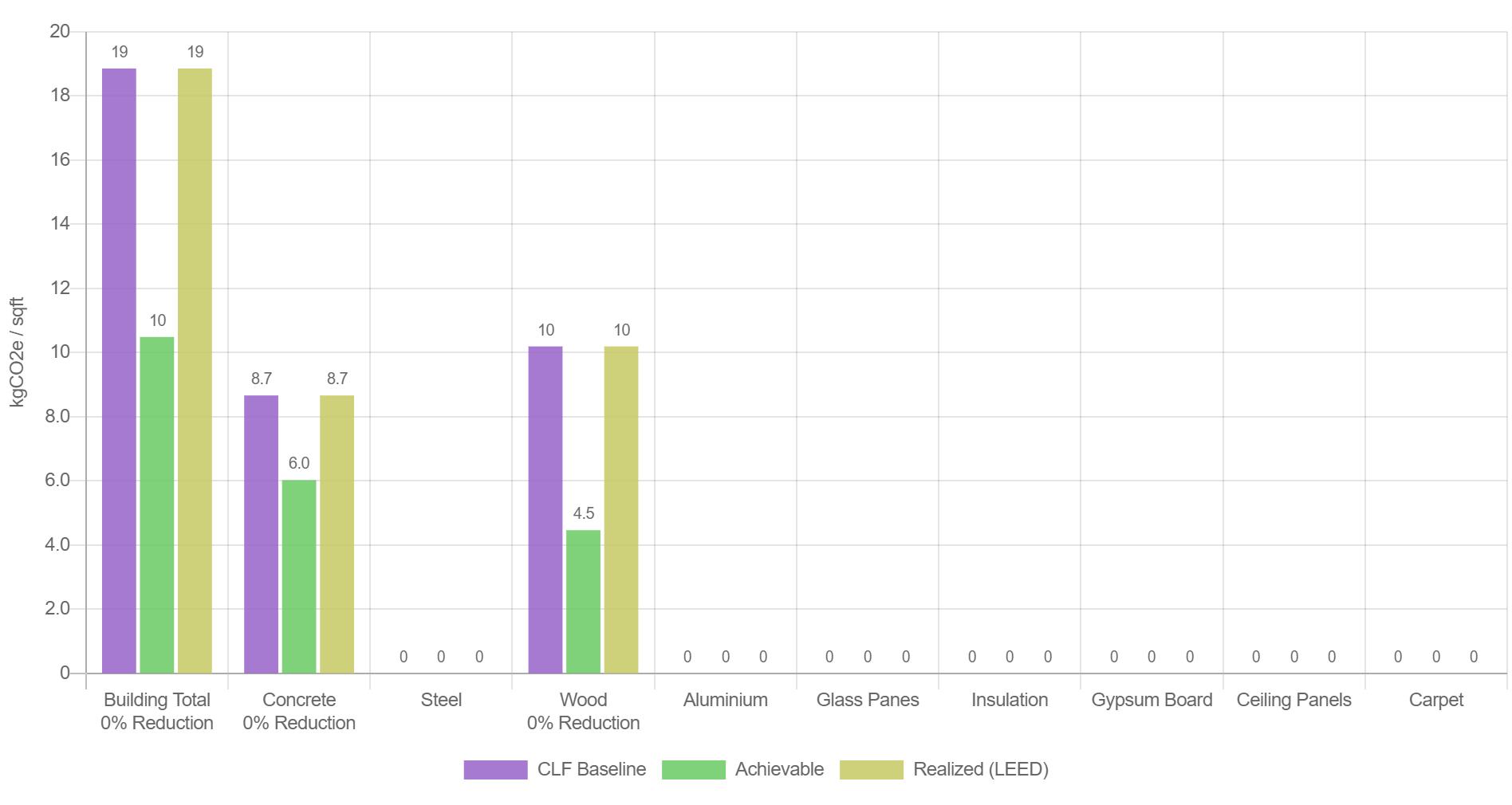Toggle the Realized (LEED) legend swatch
The height and width of the screenshot is (805, 1512).
tap(872, 769)
